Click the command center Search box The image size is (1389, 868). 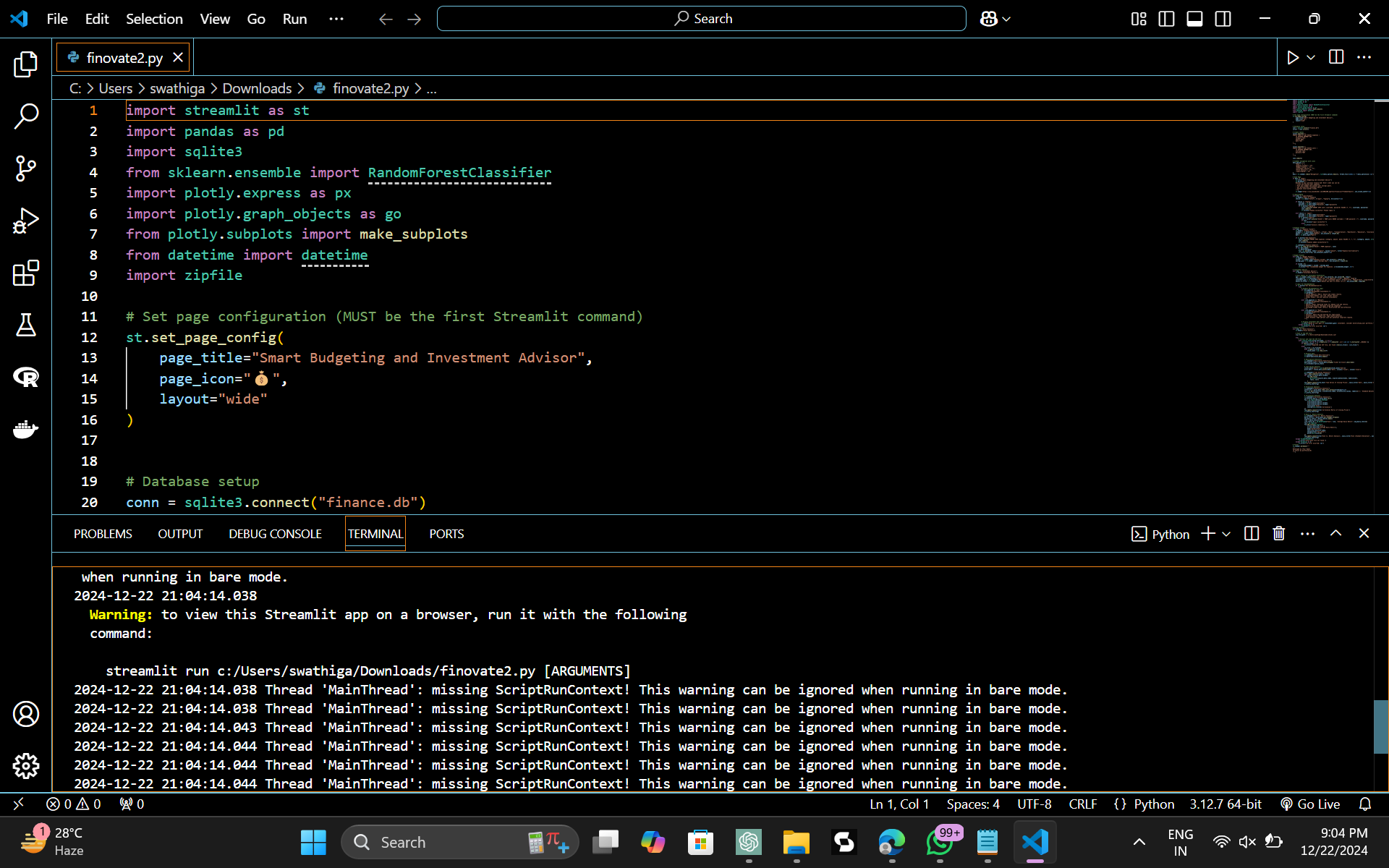click(x=701, y=19)
